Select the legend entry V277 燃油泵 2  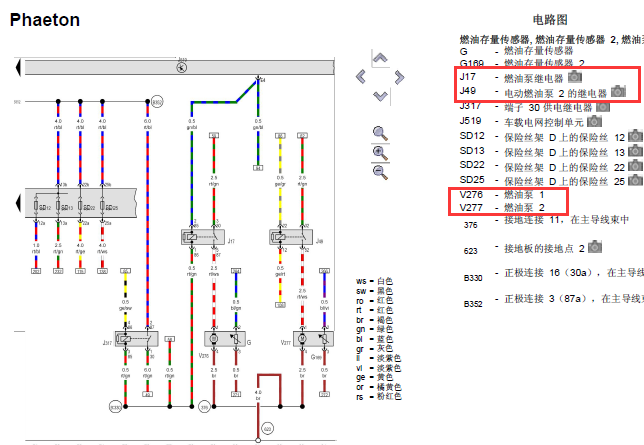coord(502,208)
